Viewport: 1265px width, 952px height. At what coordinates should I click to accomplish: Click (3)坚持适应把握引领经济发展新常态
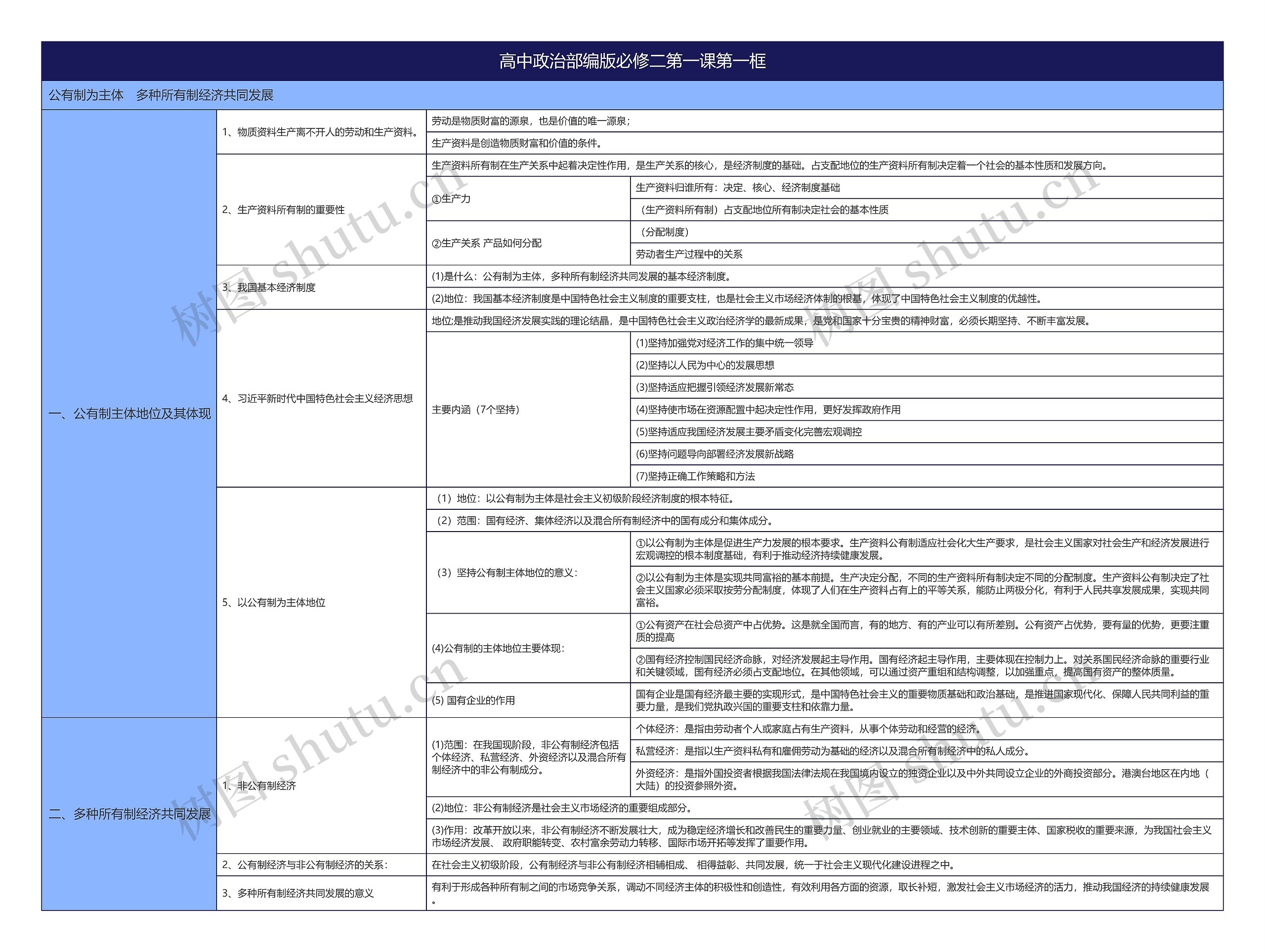coord(927,388)
